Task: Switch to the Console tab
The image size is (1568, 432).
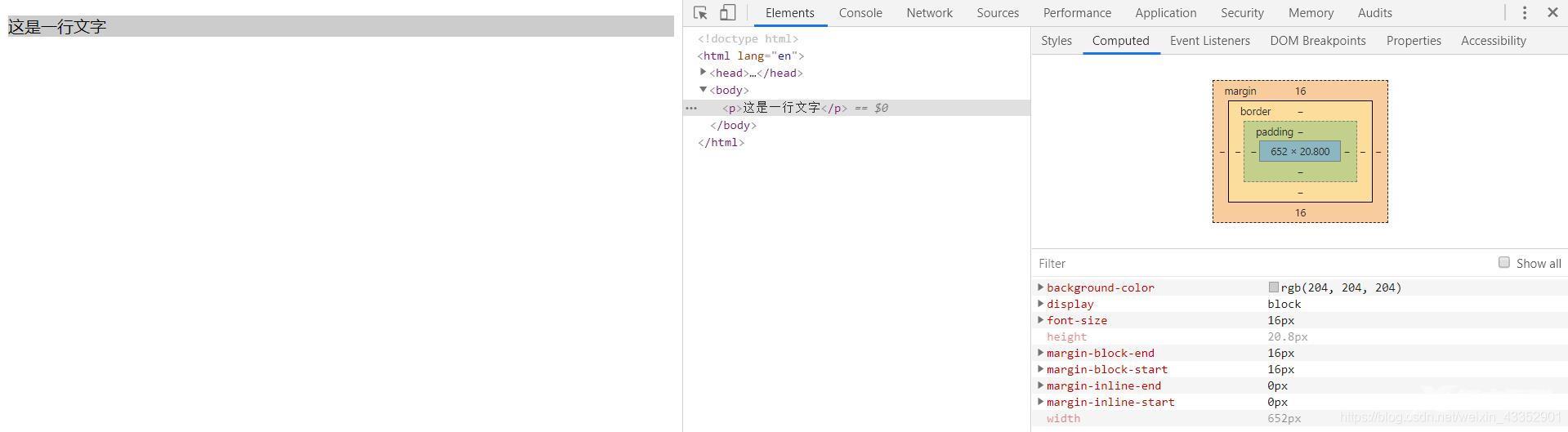Action: [x=860, y=13]
